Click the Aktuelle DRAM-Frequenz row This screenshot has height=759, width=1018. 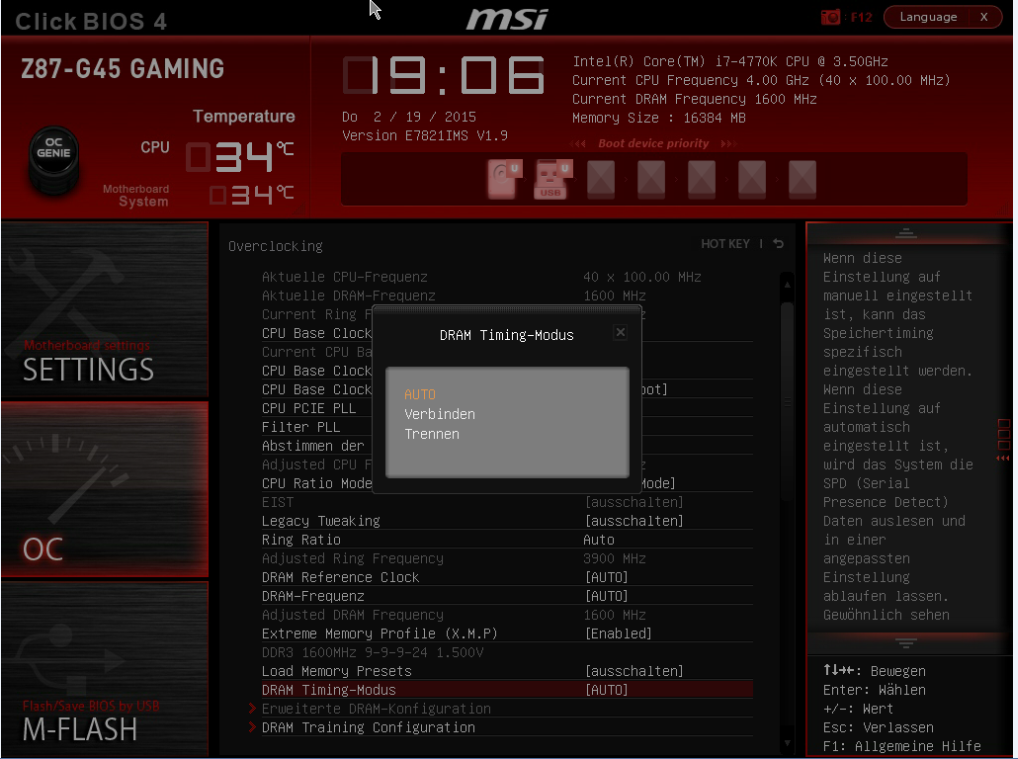coord(506,295)
